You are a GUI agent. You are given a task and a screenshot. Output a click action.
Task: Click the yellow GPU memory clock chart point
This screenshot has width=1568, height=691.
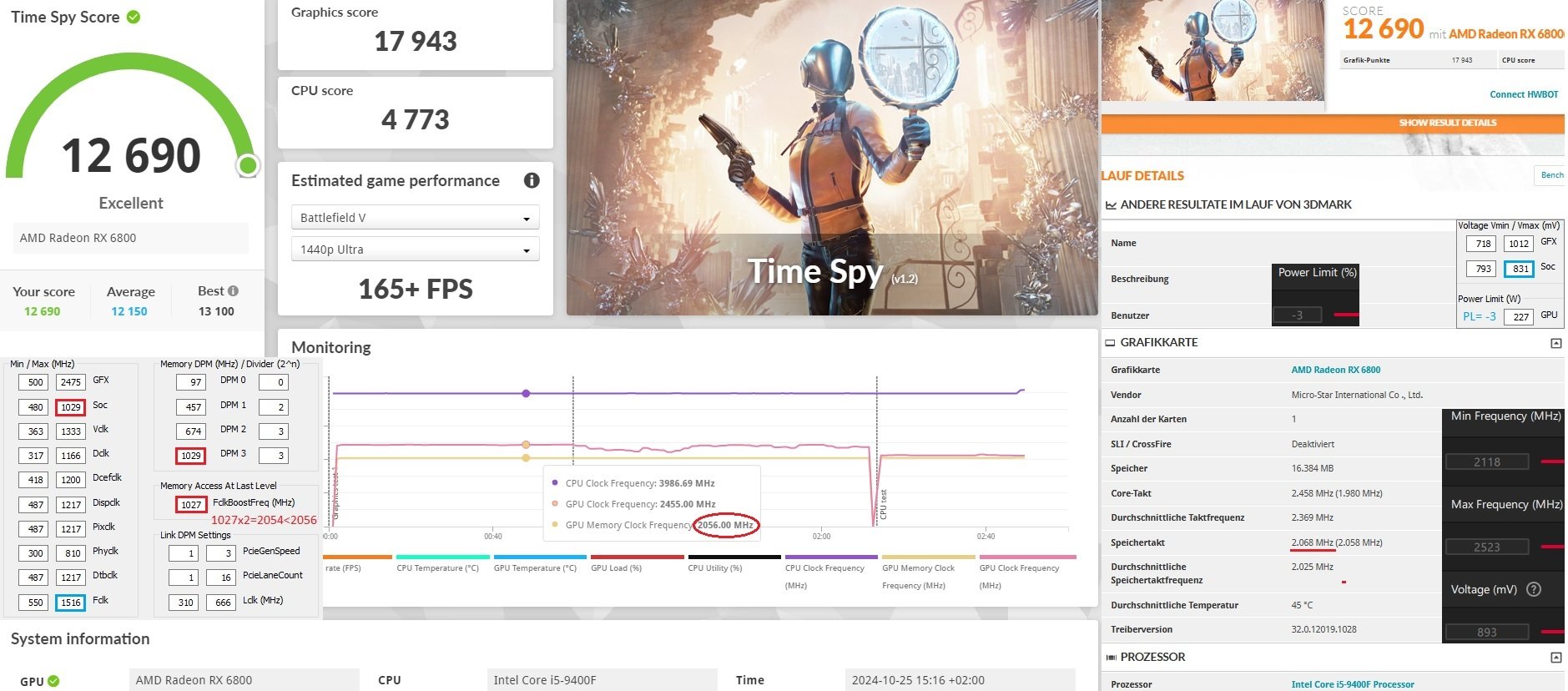tap(526, 458)
